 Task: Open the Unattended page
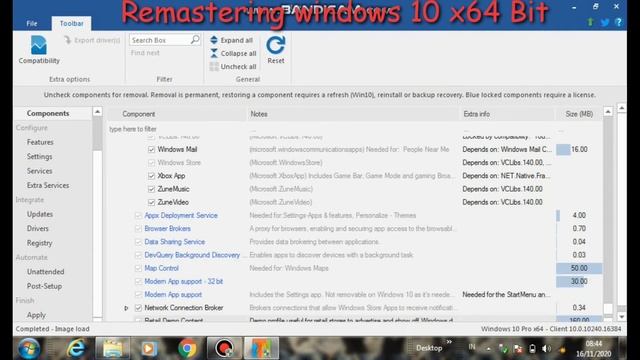[45, 272]
